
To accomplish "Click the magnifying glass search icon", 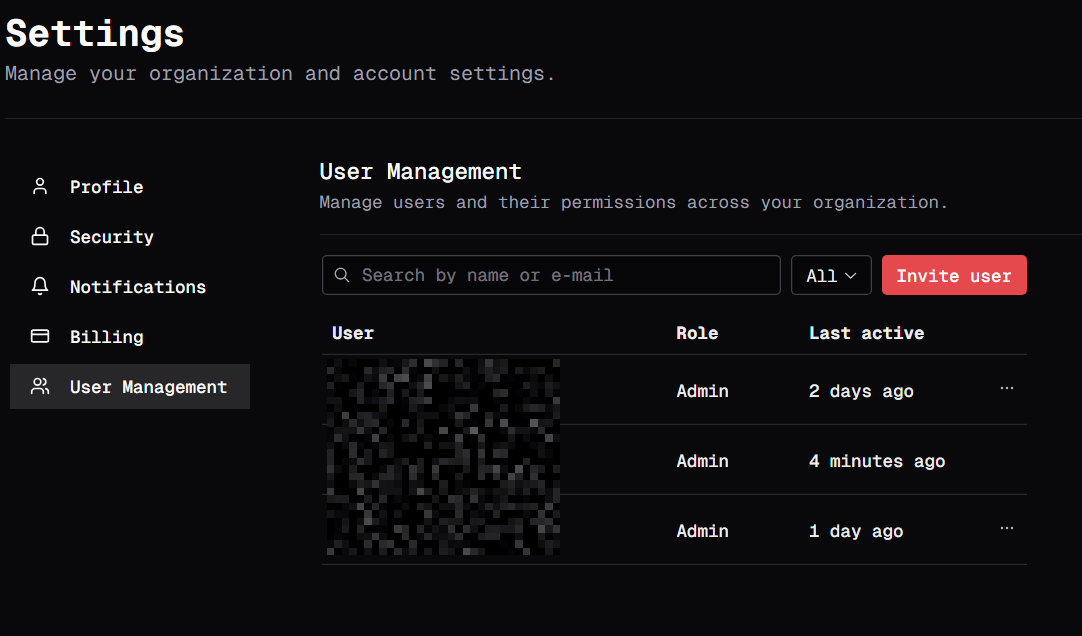I will [342, 275].
